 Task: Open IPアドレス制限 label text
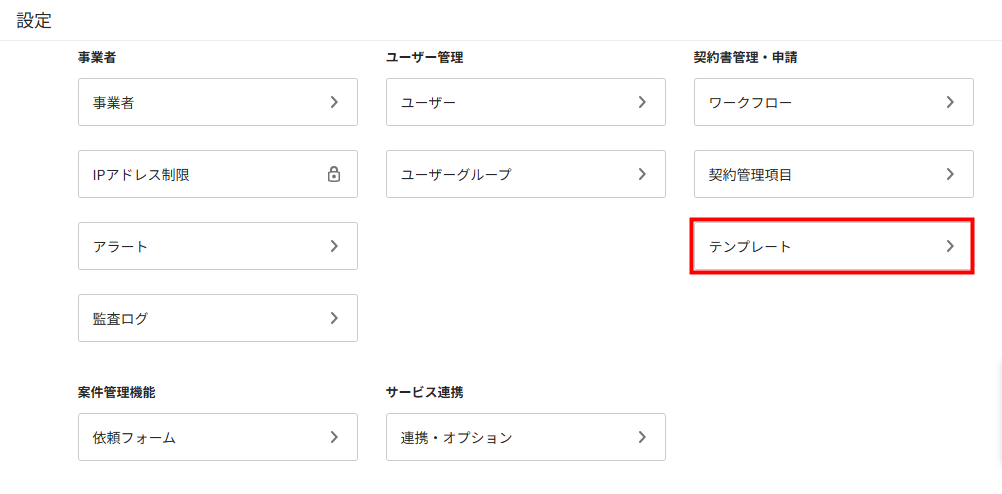[x=141, y=174]
